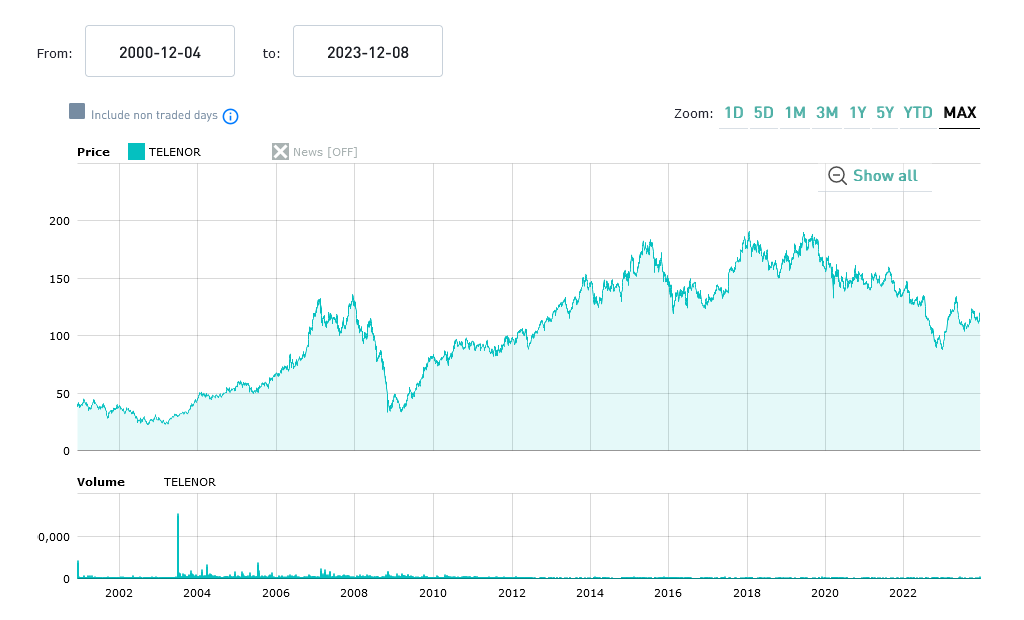The height and width of the screenshot is (620, 1024).
Task: Set zoom range to 5D
Action: (764, 113)
